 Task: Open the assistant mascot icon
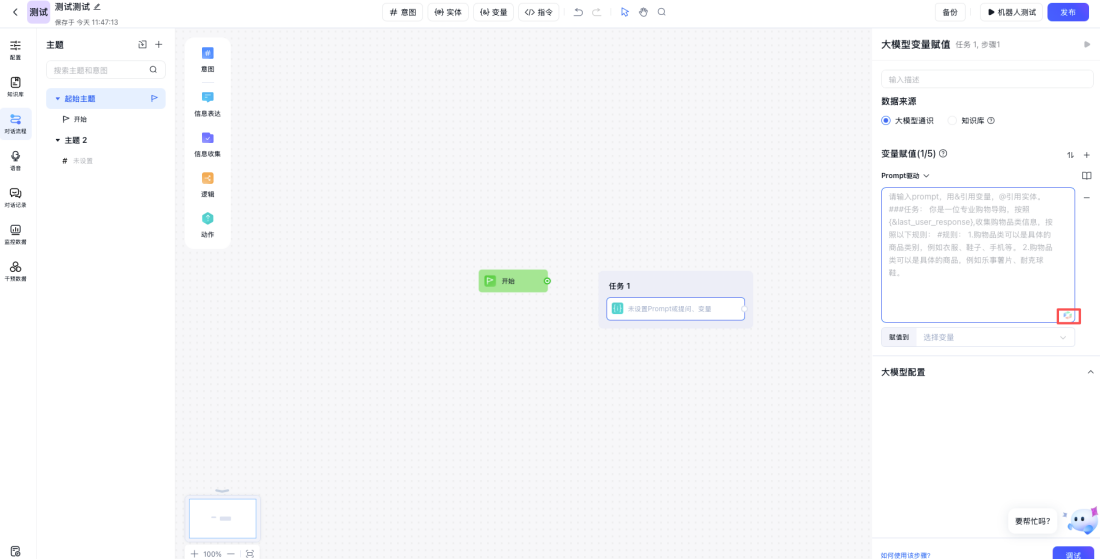pyautogui.click(x=1081, y=520)
